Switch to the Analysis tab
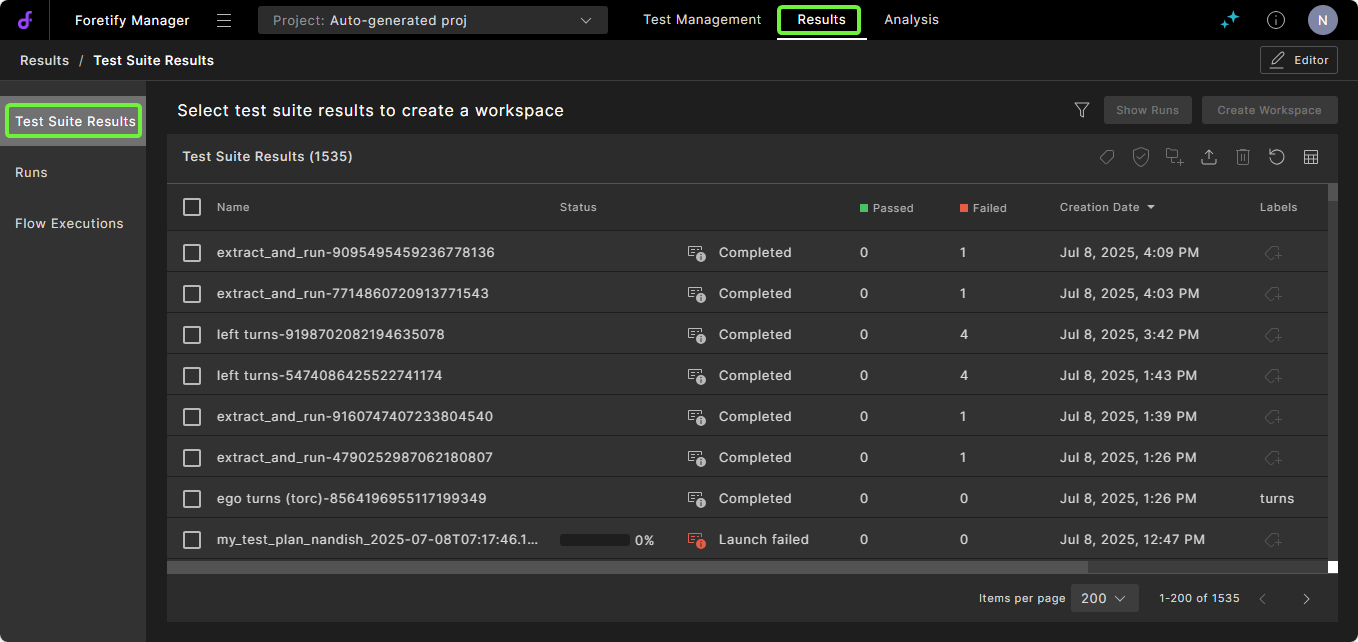The height and width of the screenshot is (642, 1358). click(x=911, y=20)
